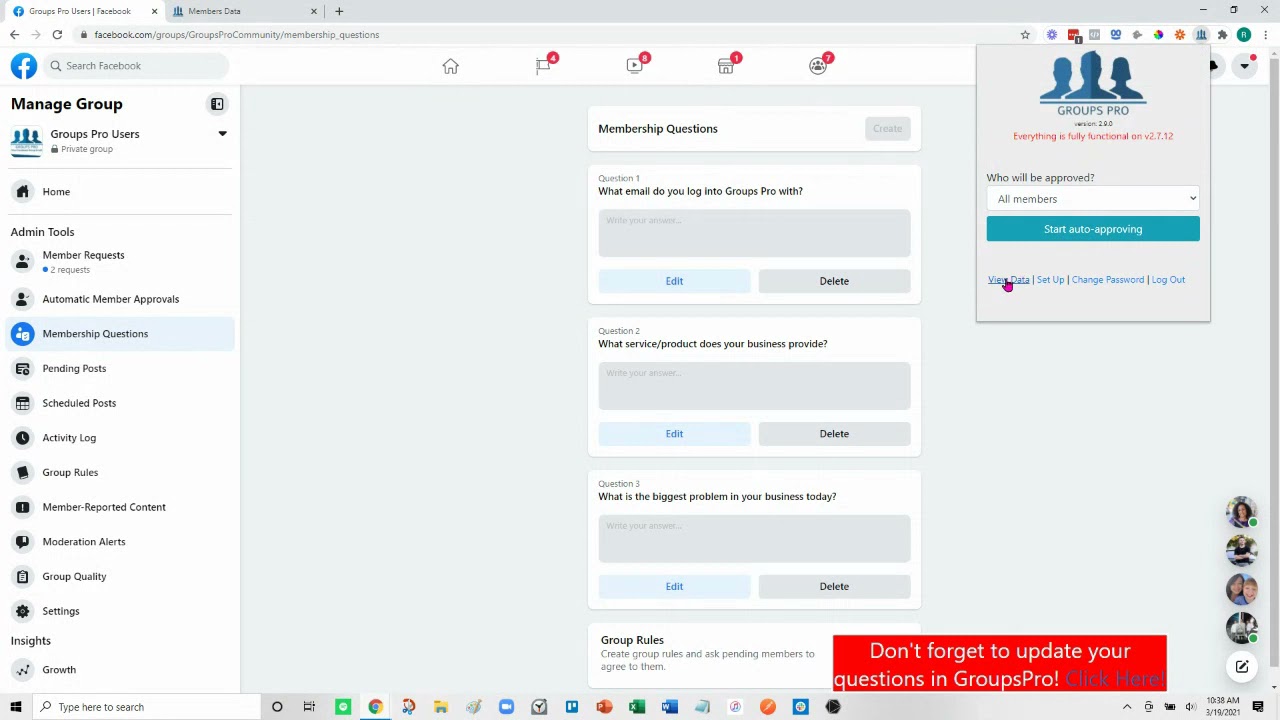Click the Set Up link in Groups Pro
The width and height of the screenshot is (1280, 720).
tap(1050, 280)
